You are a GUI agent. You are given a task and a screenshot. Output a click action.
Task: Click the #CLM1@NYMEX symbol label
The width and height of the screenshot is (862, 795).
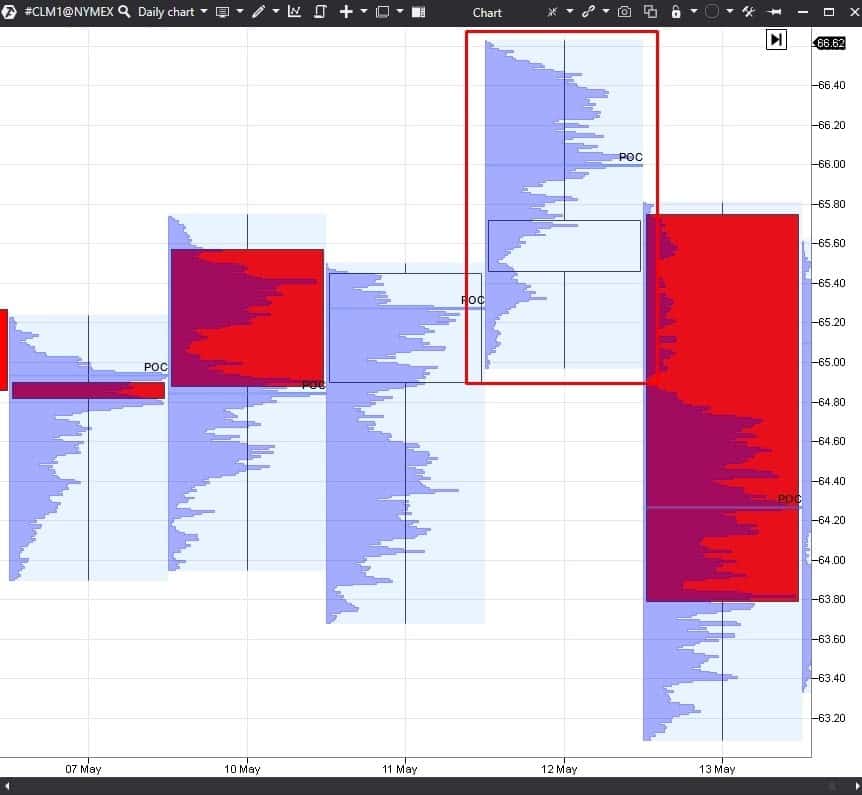click(70, 12)
